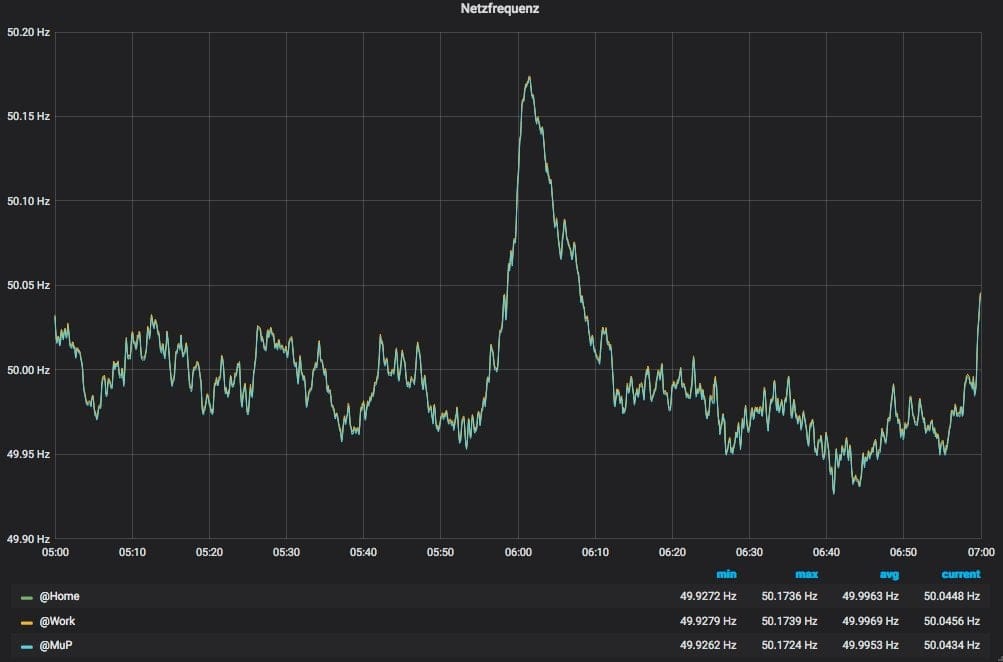Click @Home max value 50.1736 Hz

(789, 597)
